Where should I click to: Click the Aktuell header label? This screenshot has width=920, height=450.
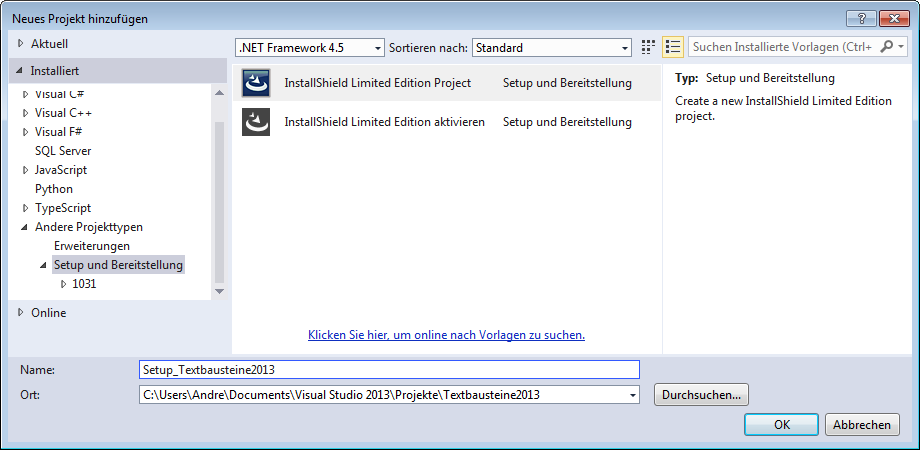(49, 43)
